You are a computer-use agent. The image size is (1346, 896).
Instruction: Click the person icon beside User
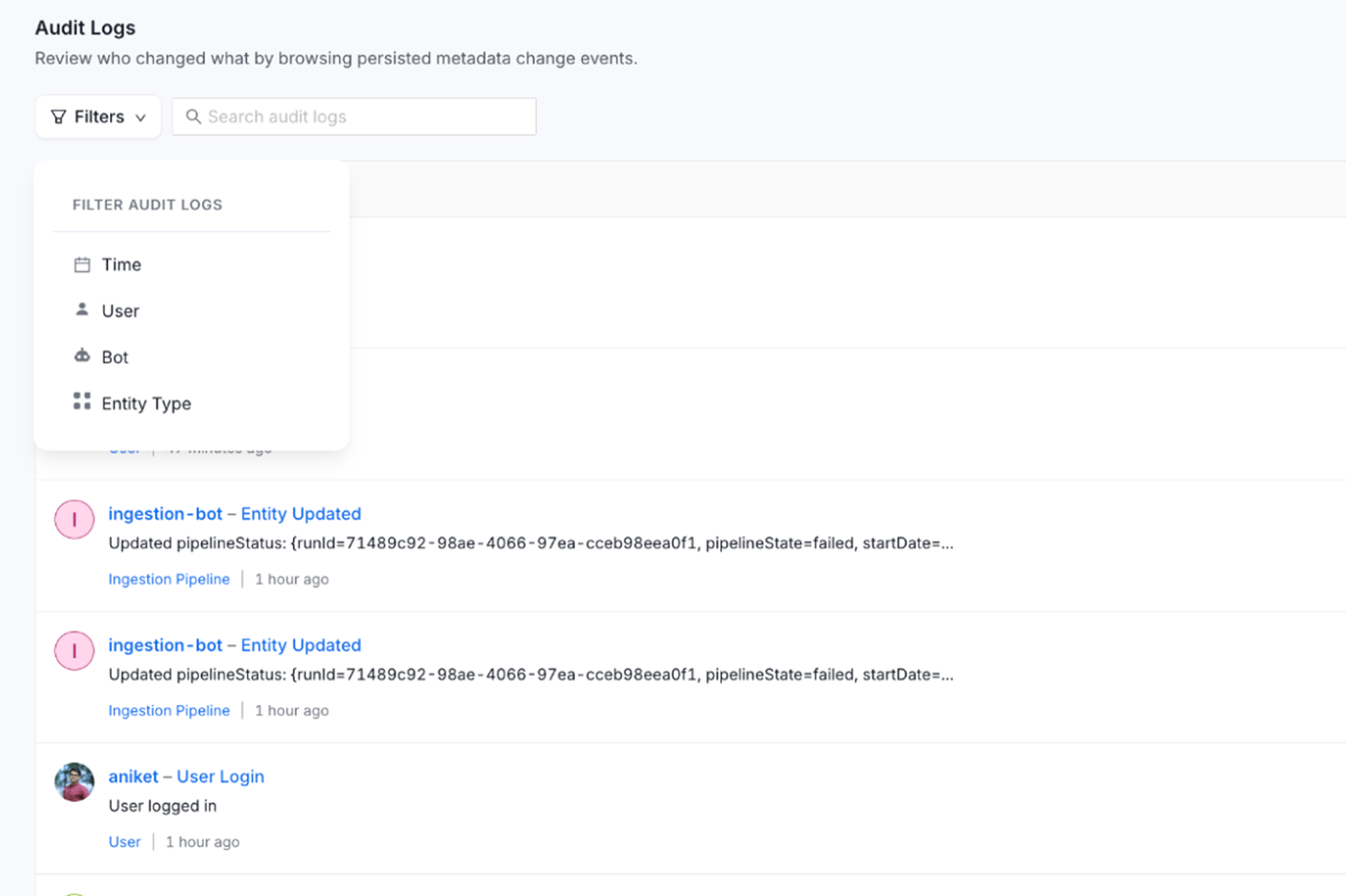point(82,310)
